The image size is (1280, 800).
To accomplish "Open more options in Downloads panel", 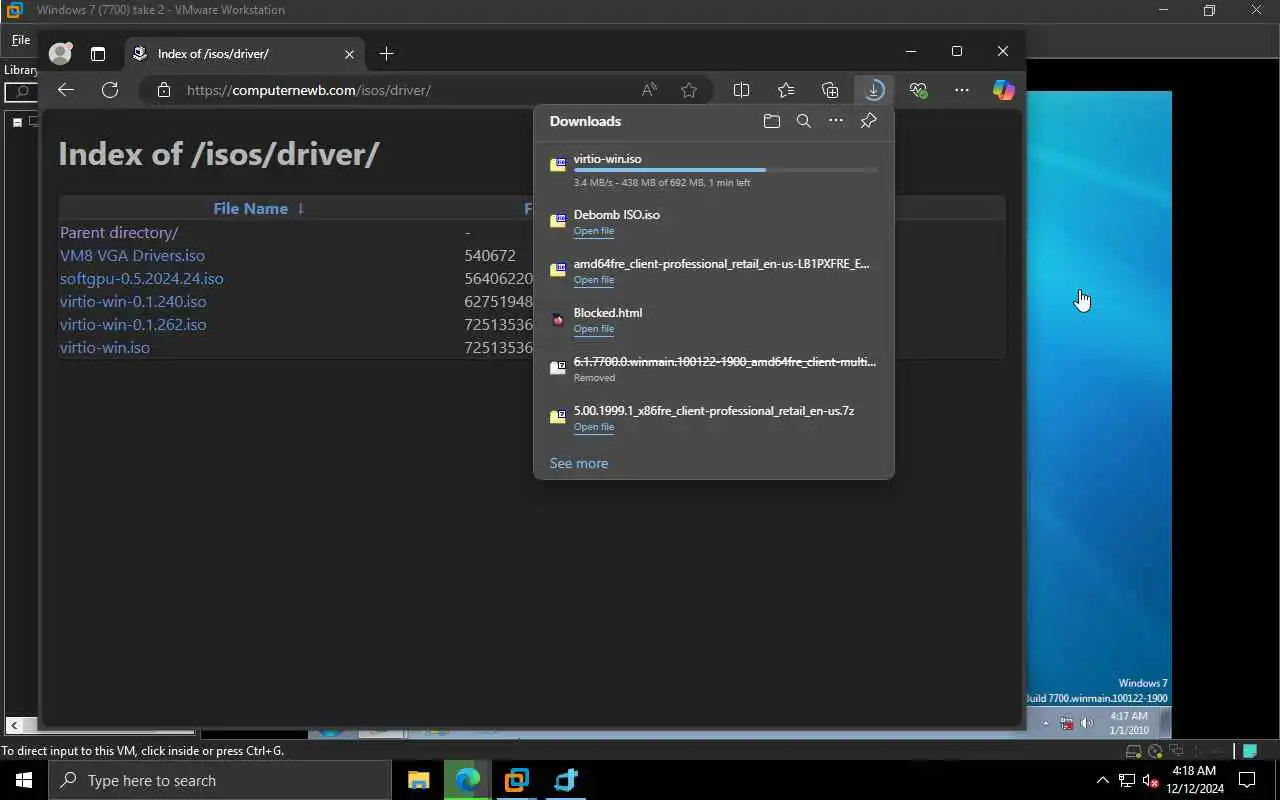I will pyautogui.click(x=836, y=121).
